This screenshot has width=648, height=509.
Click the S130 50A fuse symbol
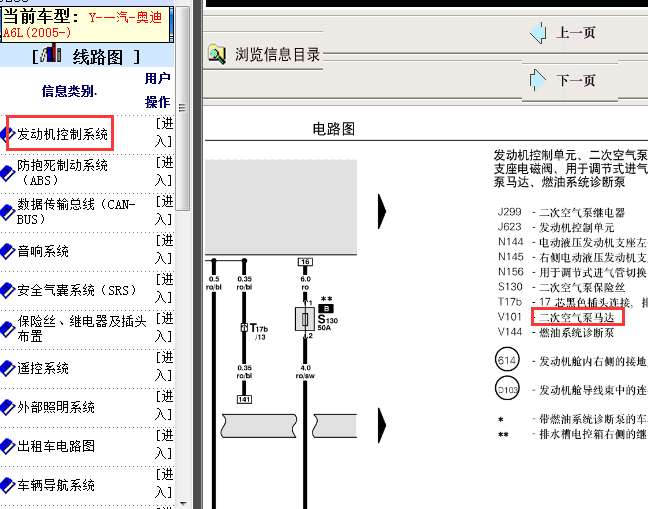305,319
